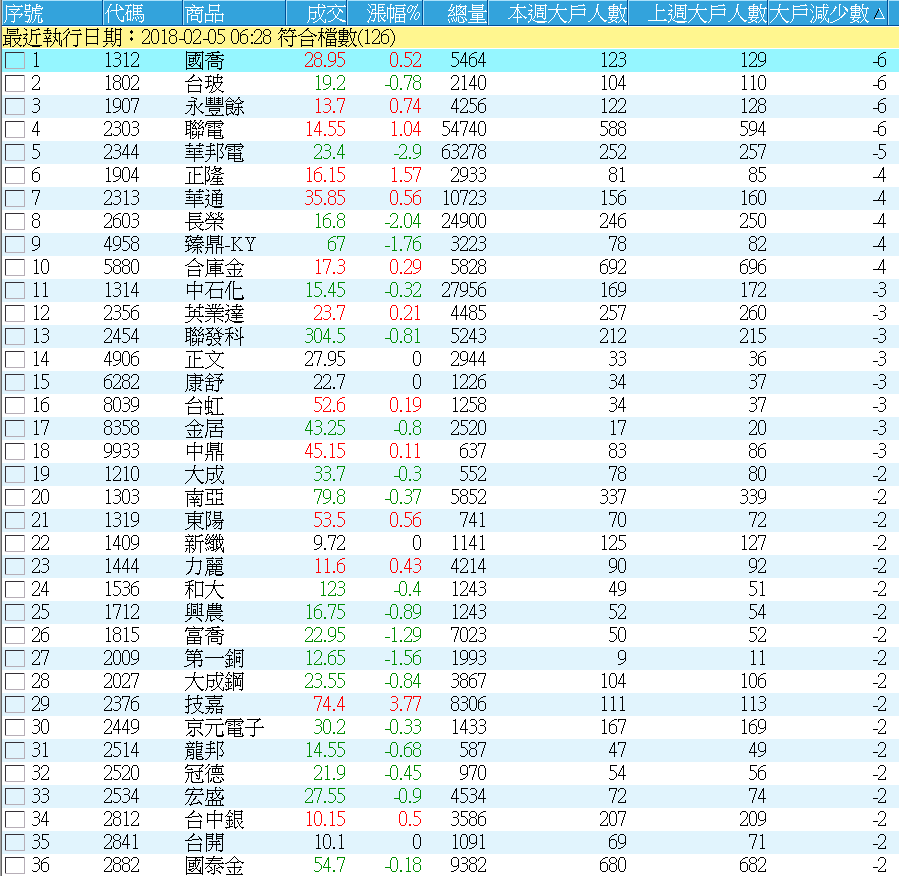Click volume 24900 of 長榮
The image size is (899, 876).
click(x=464, y=221)
